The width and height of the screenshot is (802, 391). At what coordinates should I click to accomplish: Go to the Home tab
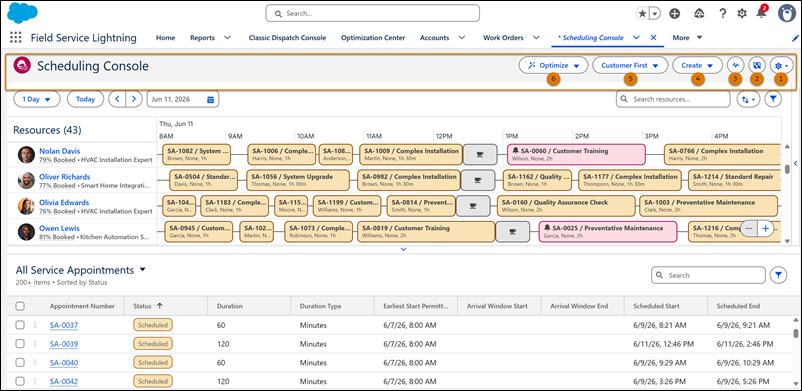tap(165, 37)
